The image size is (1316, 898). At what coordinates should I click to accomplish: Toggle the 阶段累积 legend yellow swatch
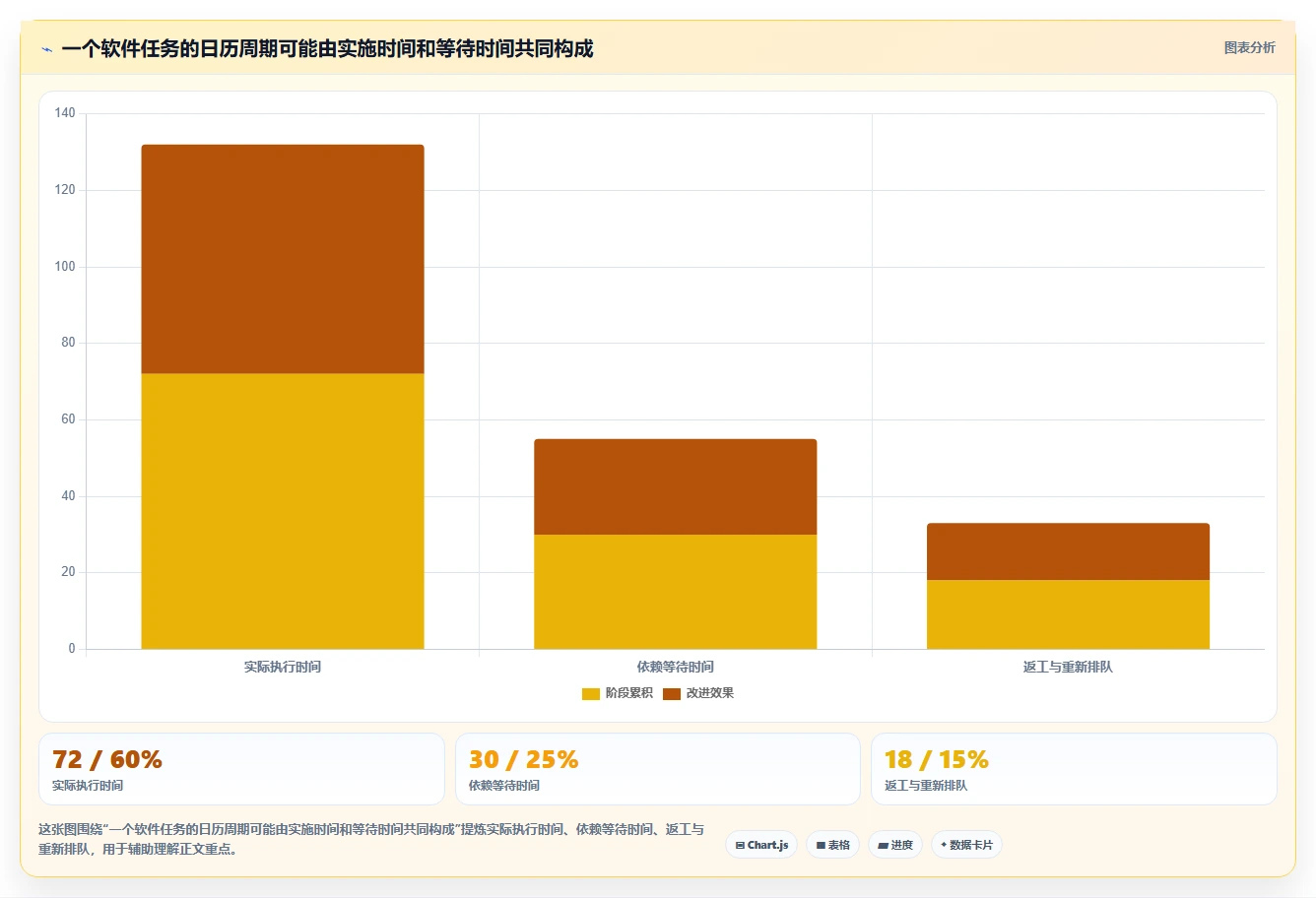pos(591,693)
